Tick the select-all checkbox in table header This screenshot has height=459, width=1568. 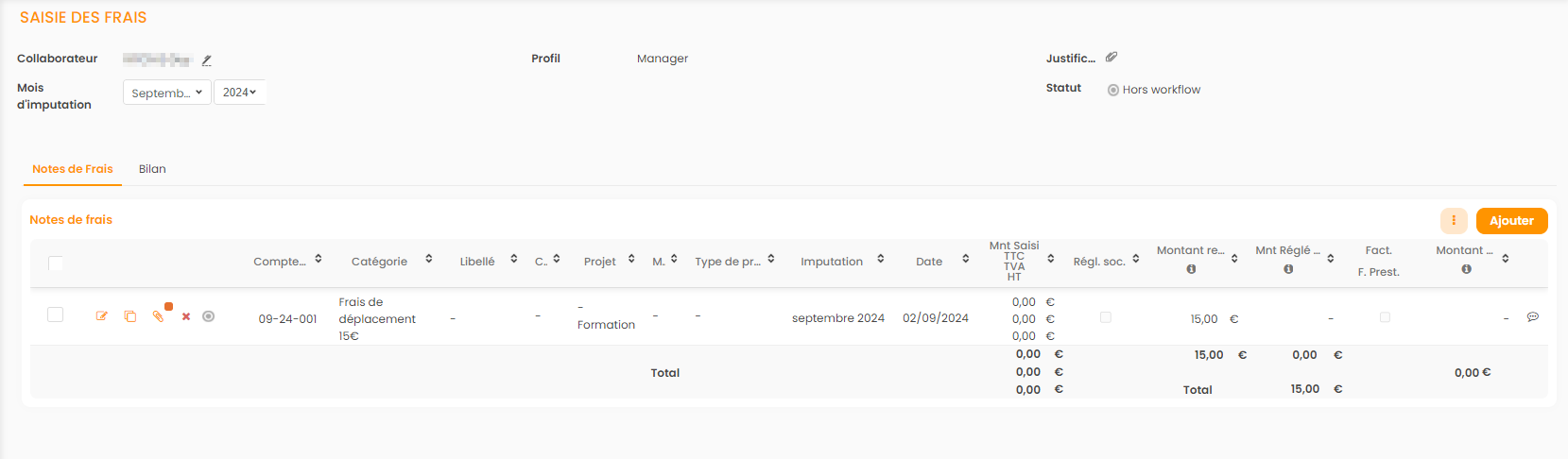56,263
